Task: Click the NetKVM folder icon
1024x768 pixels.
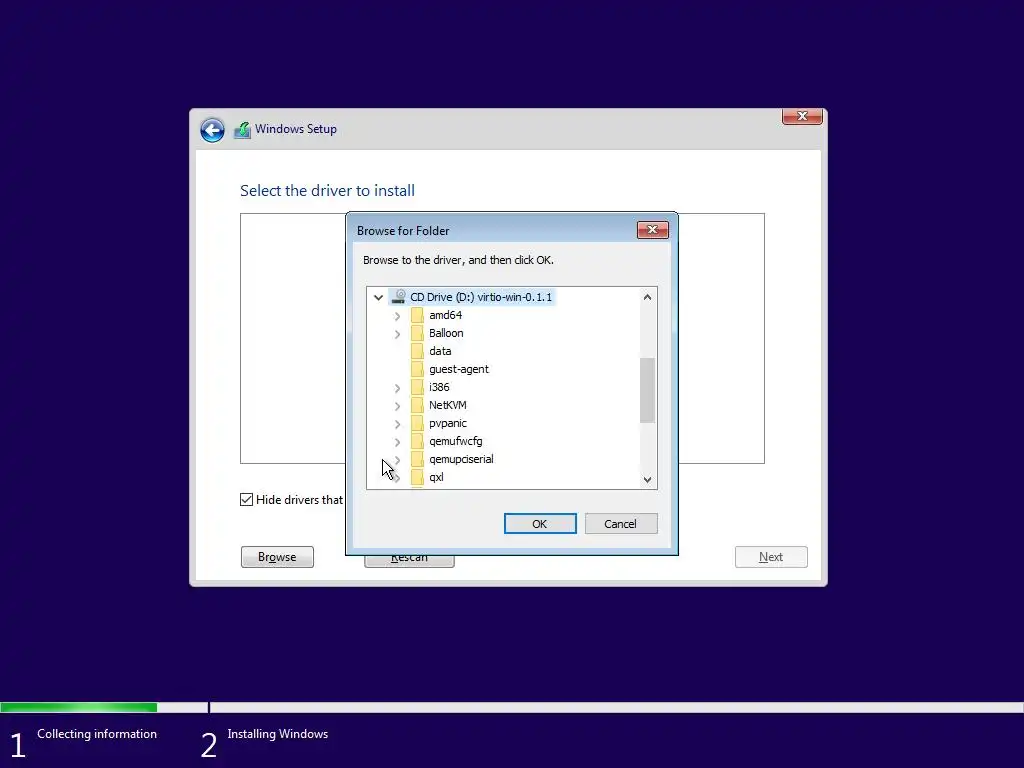Action: [x=417, y=406]
